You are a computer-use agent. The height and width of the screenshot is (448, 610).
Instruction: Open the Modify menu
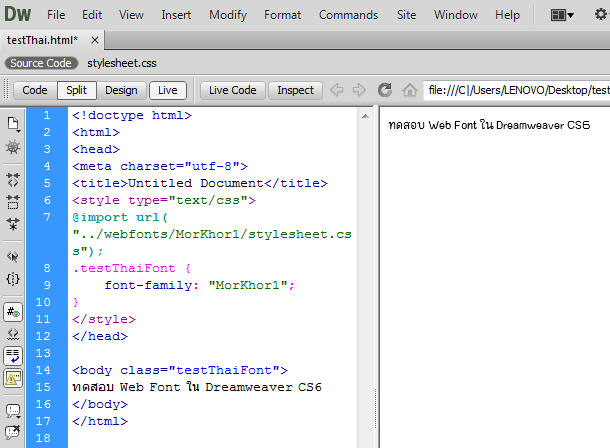[x=228, y=15]
